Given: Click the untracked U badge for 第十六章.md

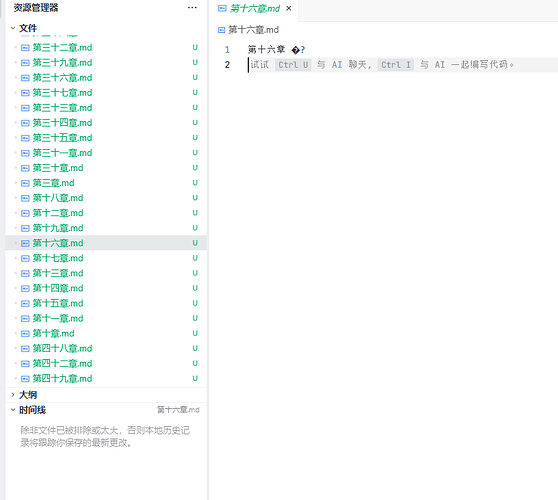Looking at the screenshot, I should 195,243.
